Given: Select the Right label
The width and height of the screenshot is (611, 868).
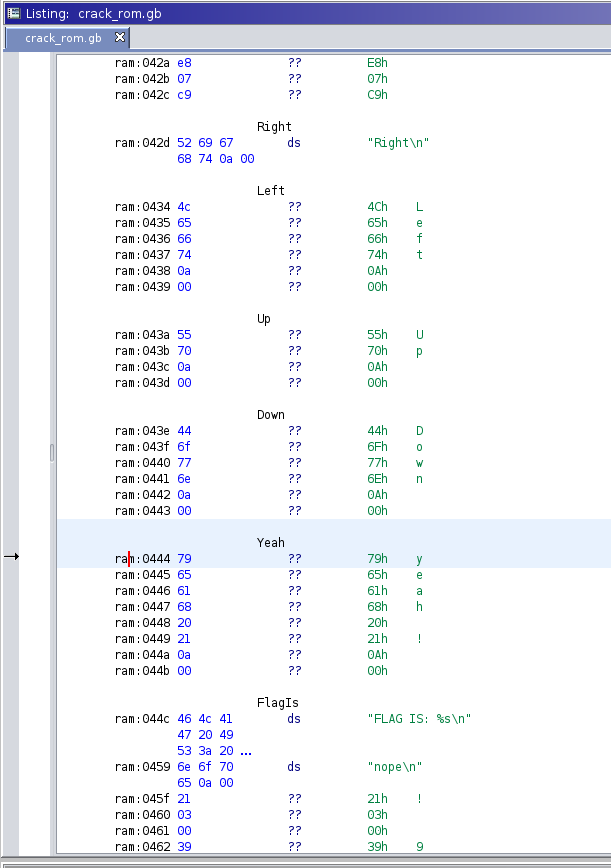Looking at the screenshot, I should click(274, 127).
